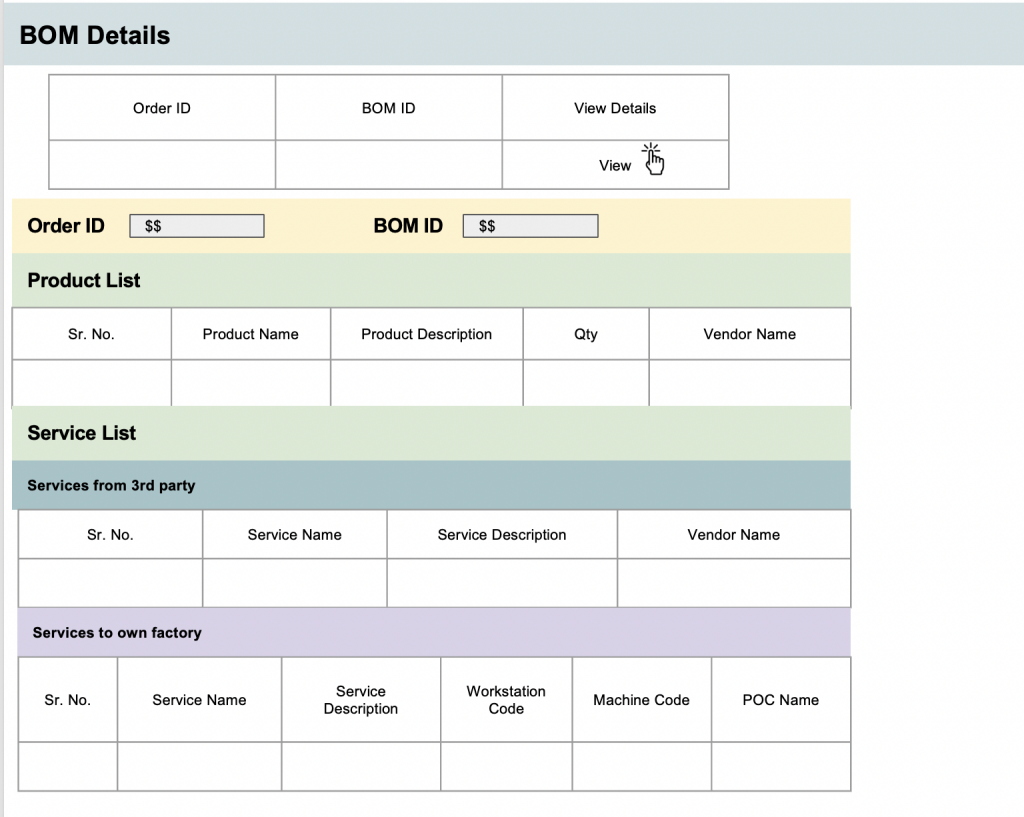Image resolution: width=1024 pixels, height=817 pixels.
Task: Select the BOM ID column header in top table
Action: pos(388,108)
